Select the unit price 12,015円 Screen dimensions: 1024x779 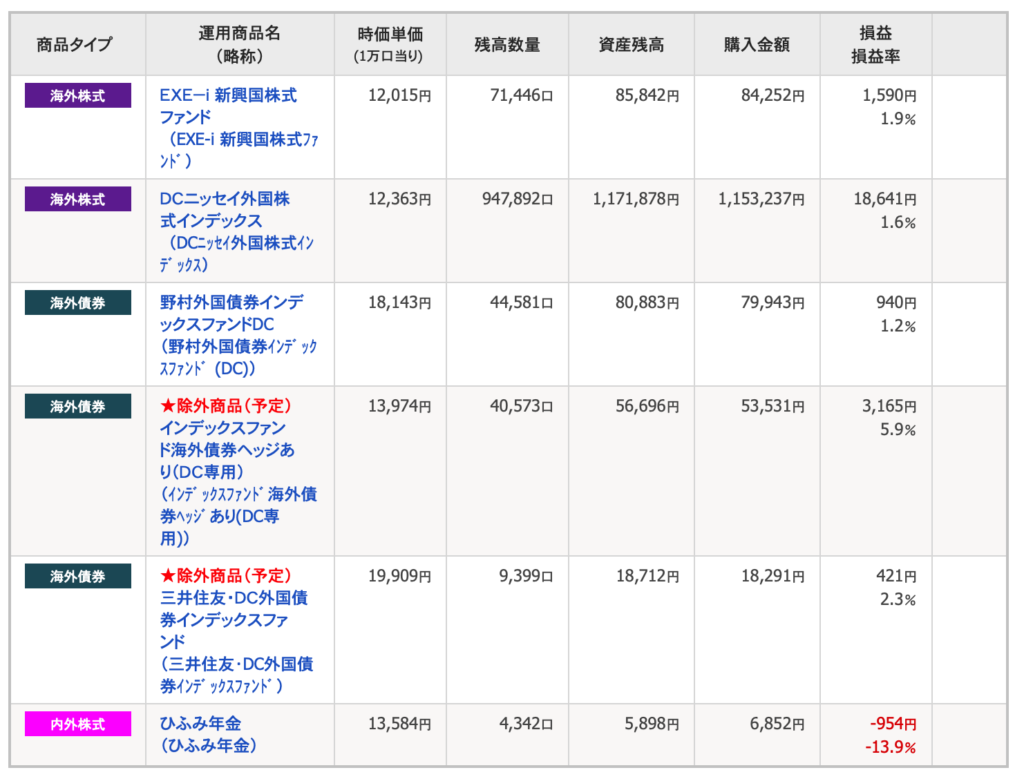pyautogui.click(x=400, y=95)
